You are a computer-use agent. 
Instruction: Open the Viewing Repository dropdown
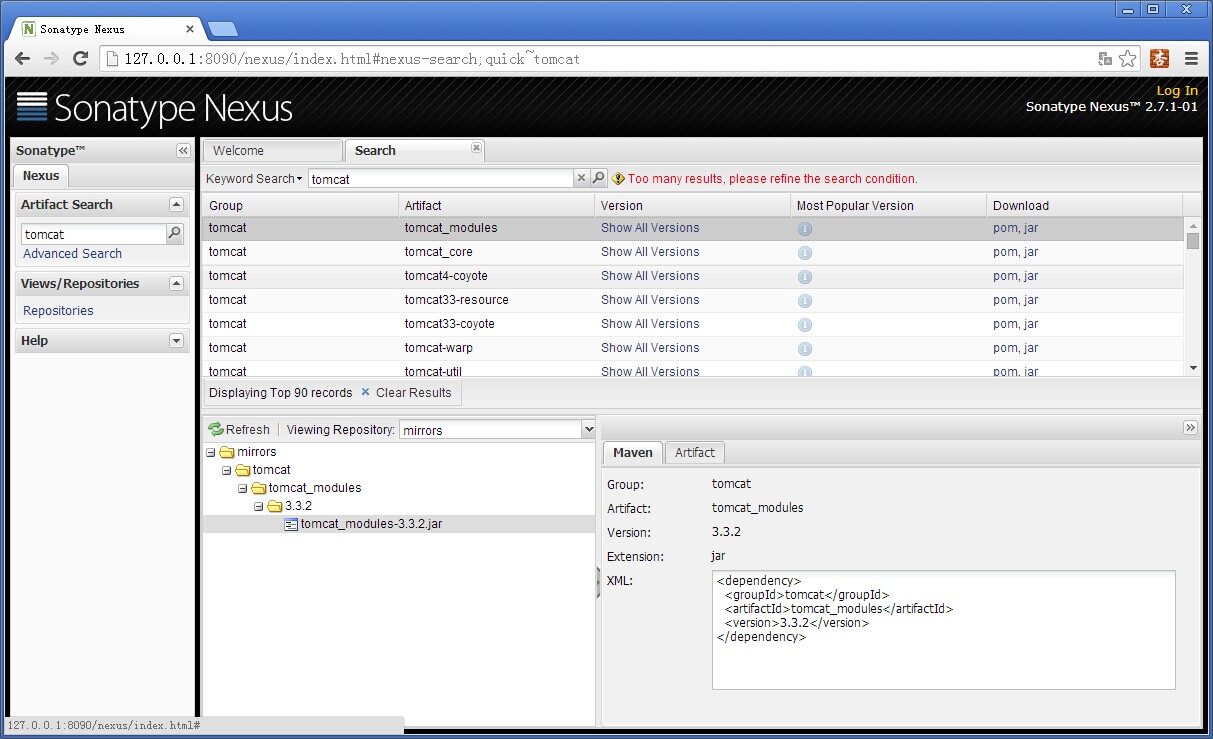588,430
